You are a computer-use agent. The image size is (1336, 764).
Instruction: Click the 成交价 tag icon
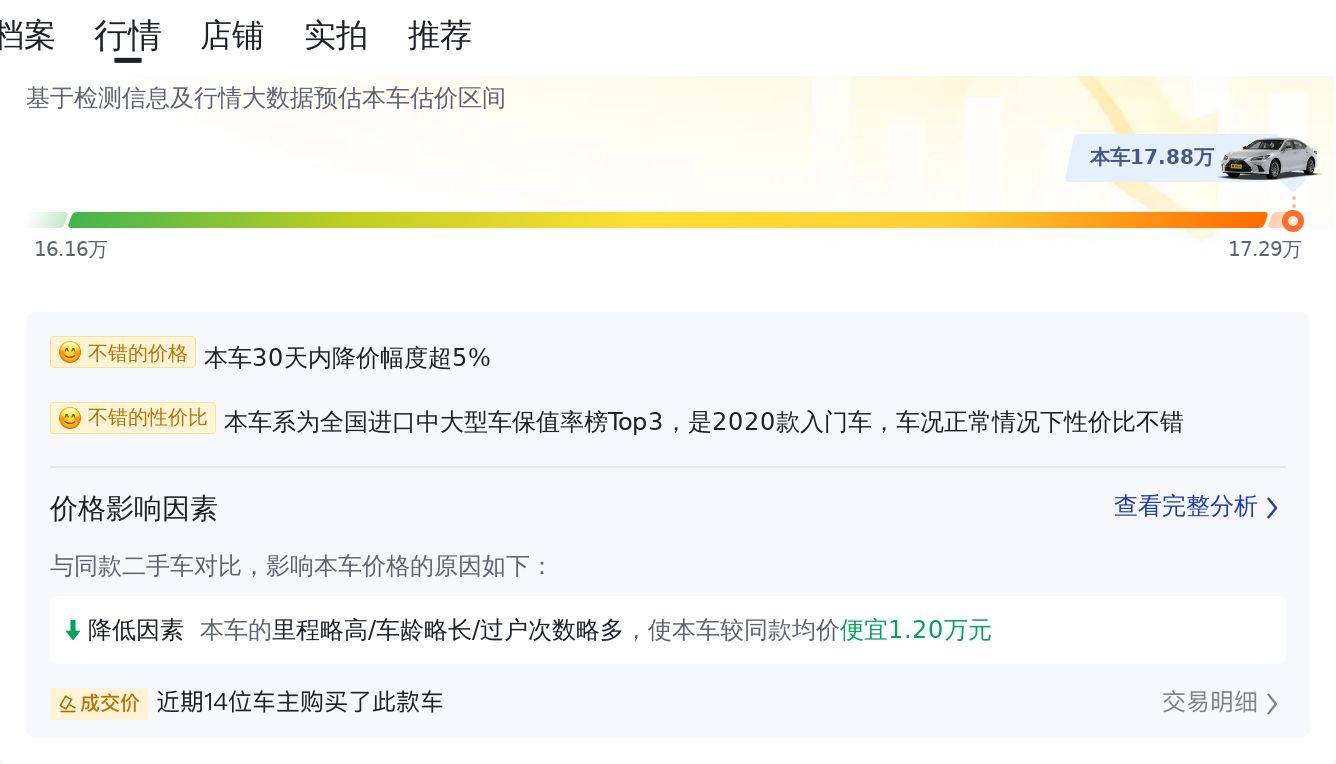68,703
